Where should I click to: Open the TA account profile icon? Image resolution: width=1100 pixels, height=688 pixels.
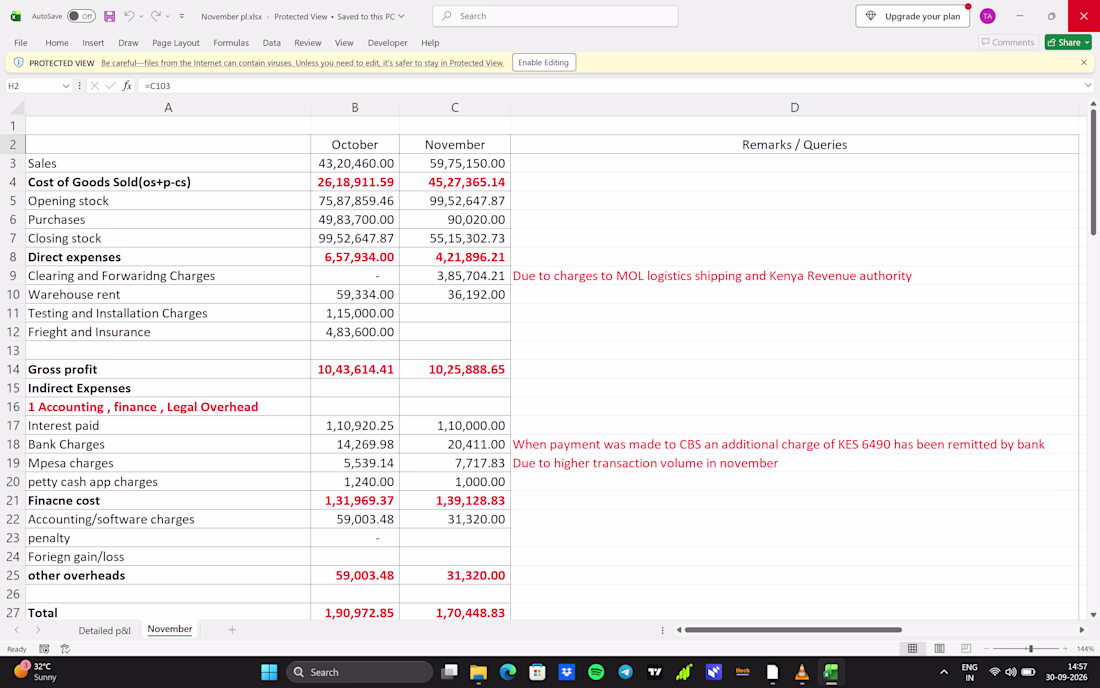click(987, 16)
